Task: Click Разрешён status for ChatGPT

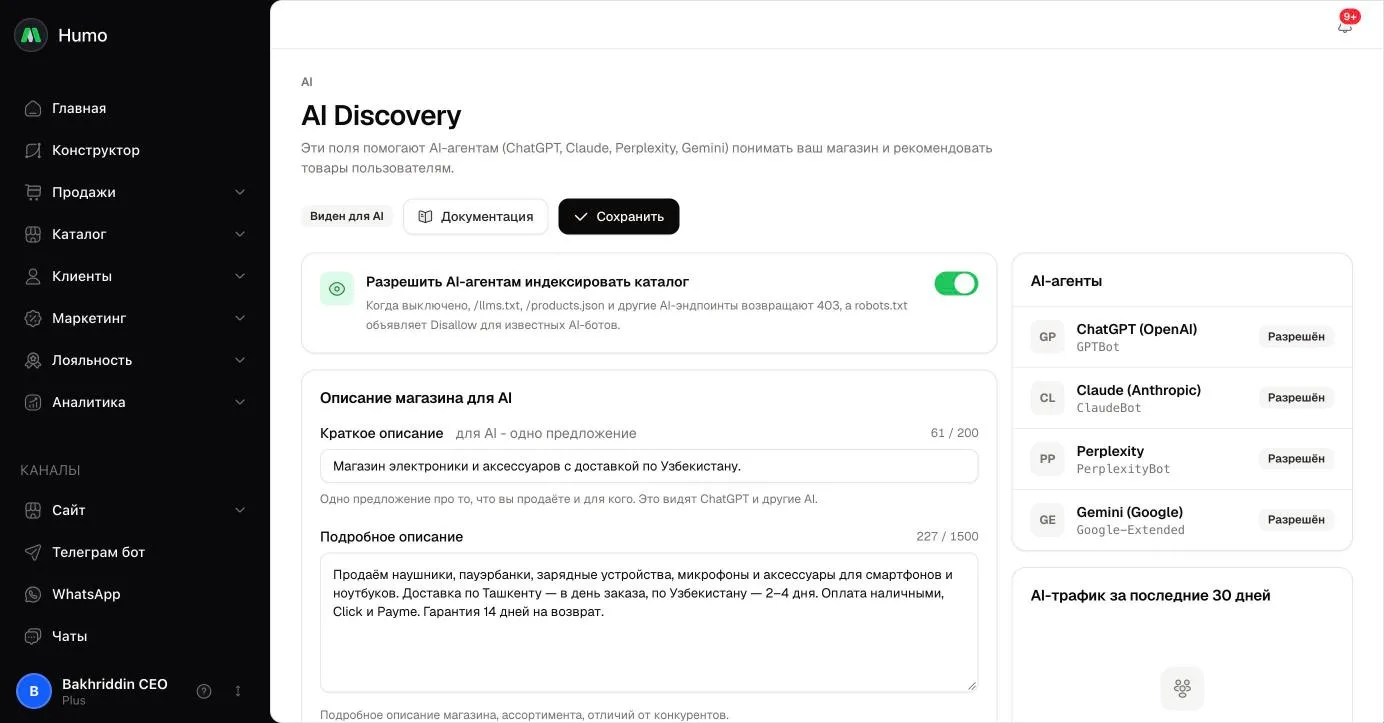Action: click(x=1296, y=337)
